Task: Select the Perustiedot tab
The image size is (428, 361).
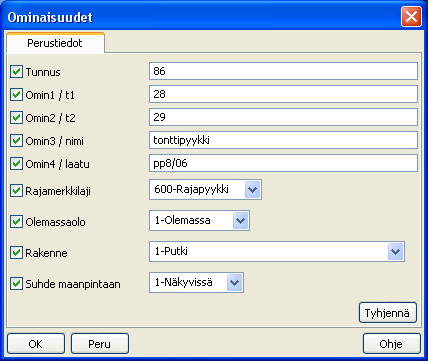Action: tap(55, 43)
